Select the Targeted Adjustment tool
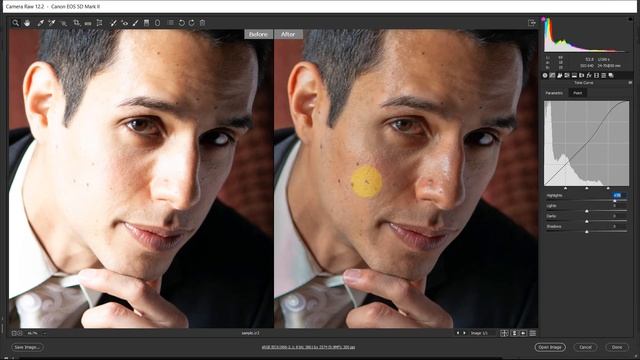 point(63,23)
